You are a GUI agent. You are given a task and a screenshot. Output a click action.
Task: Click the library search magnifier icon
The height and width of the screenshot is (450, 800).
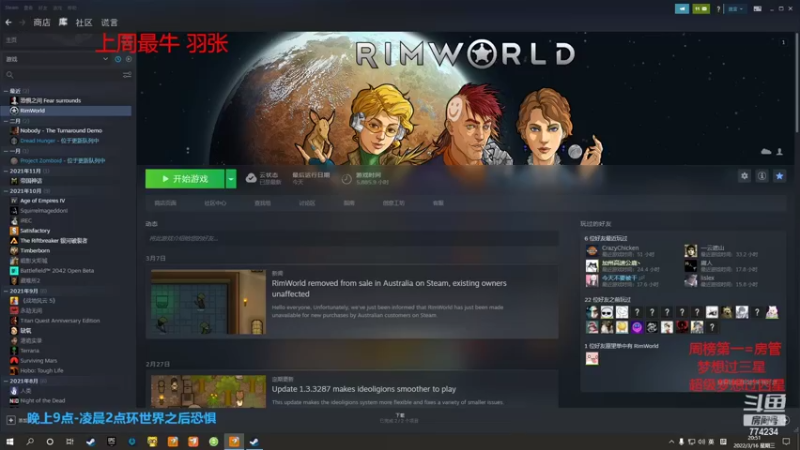10,75
